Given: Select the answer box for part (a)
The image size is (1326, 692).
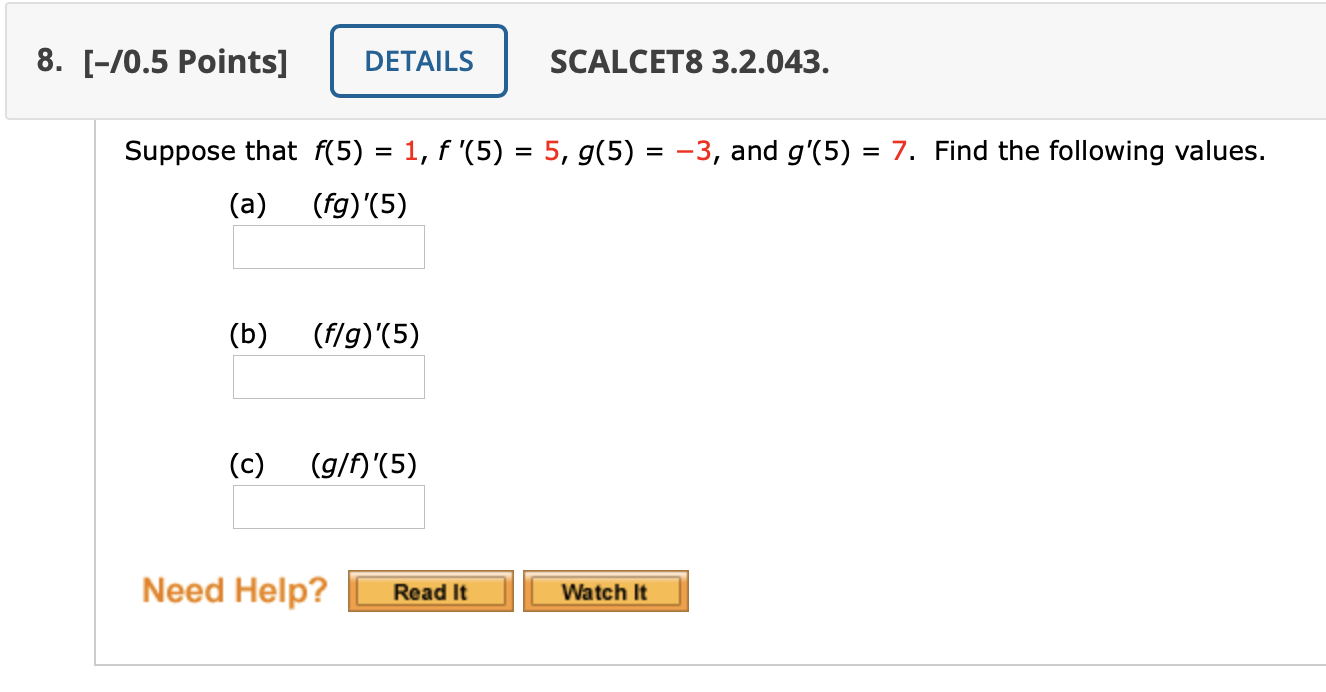Looking at the screenshot, I should tap(329, 246).
